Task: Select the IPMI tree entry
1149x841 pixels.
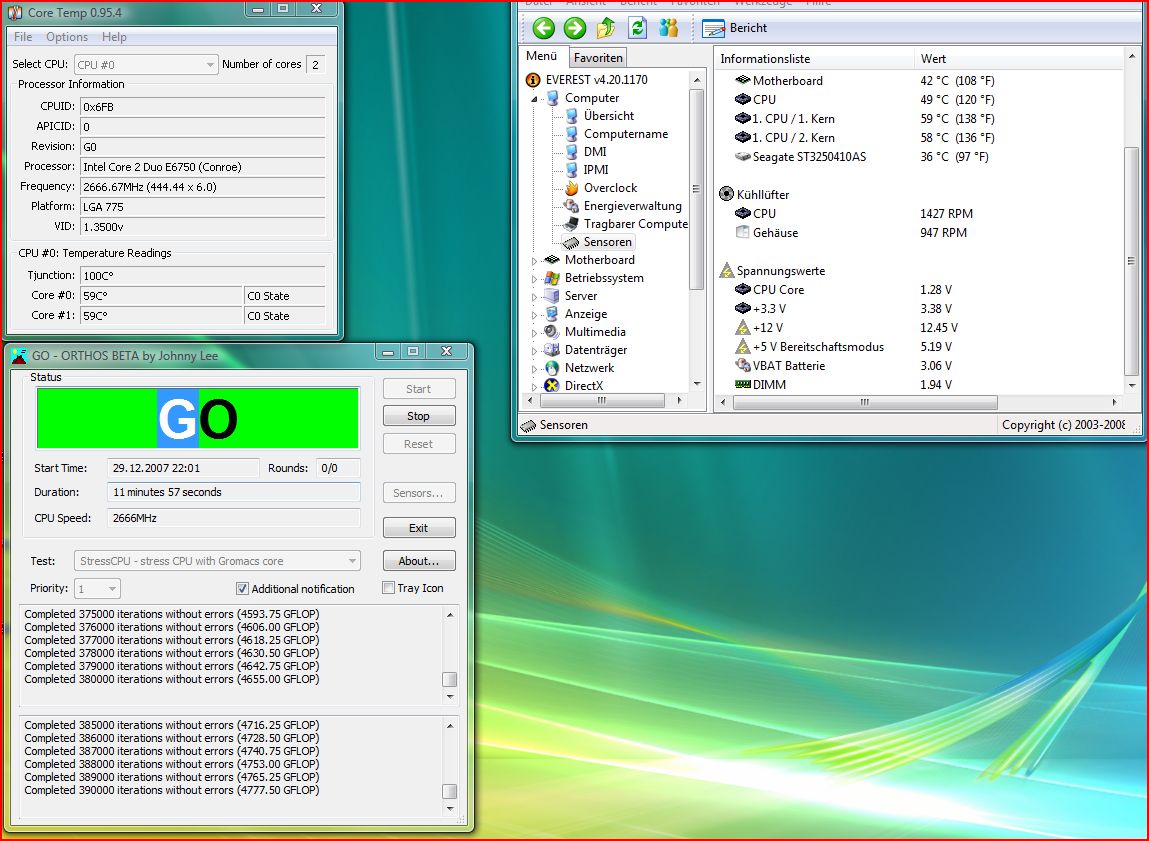Action: point(596,170)
